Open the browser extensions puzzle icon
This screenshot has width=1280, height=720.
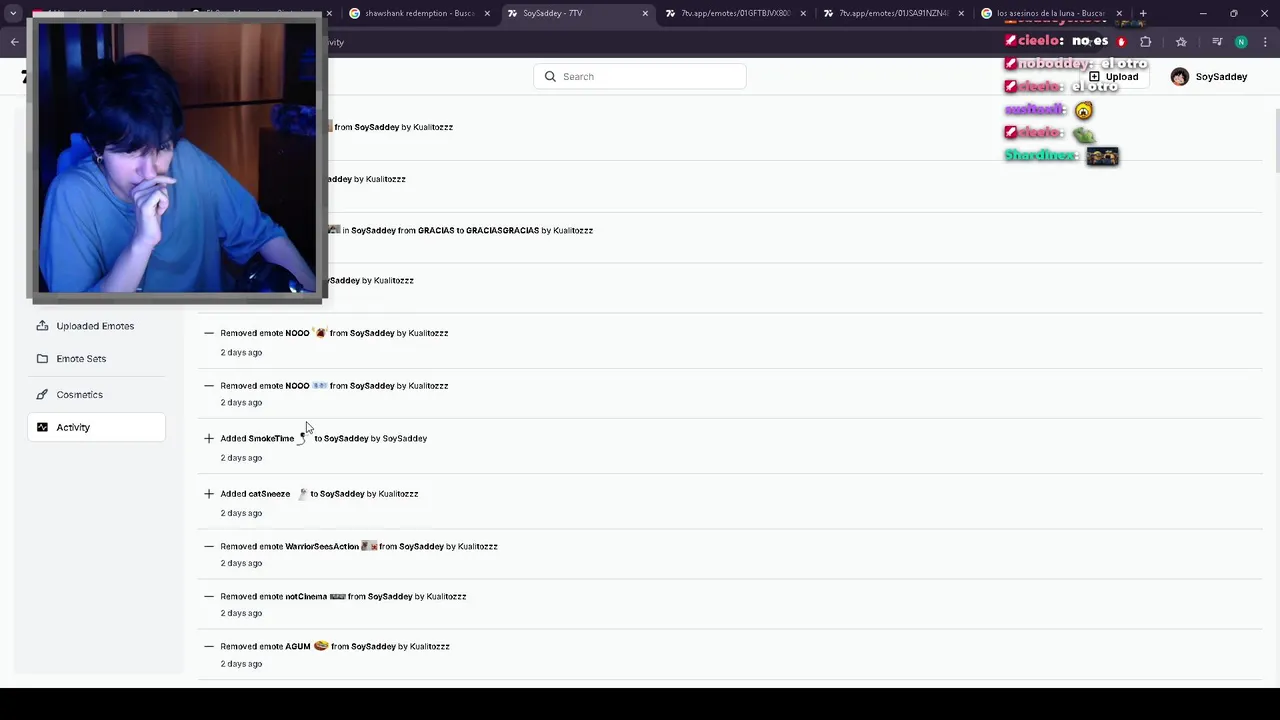point(1146,42)
